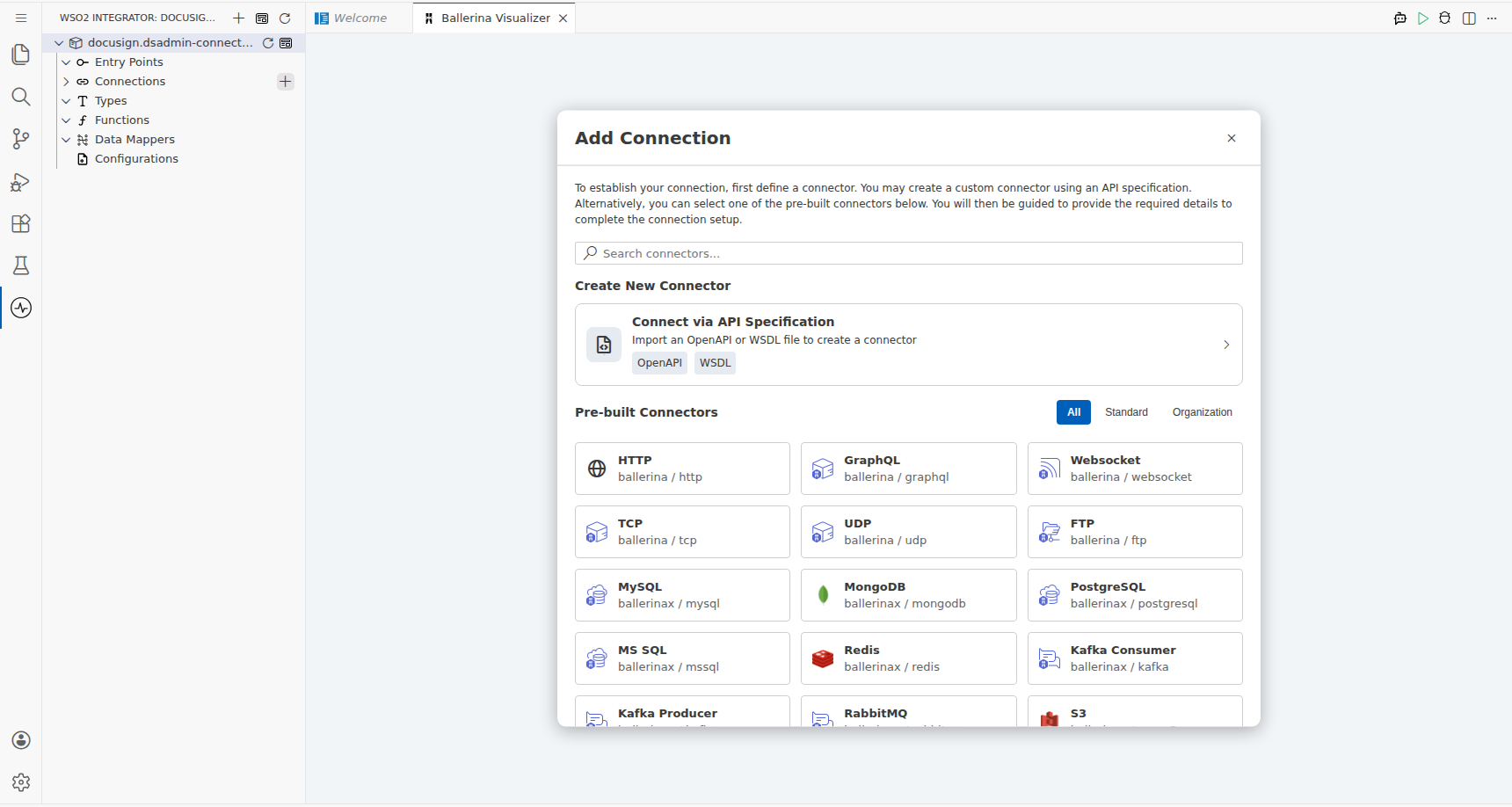
Task: Select the PostgreSQL connector card
Action: [x=1135, y=595]
